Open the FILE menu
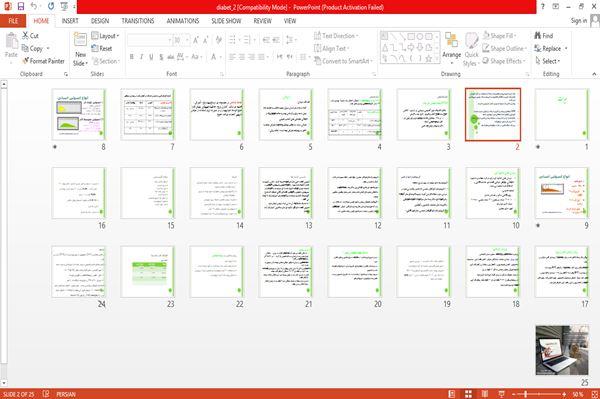Image resolution: width=600 pixels, height=399 pixels. [13, 21]
